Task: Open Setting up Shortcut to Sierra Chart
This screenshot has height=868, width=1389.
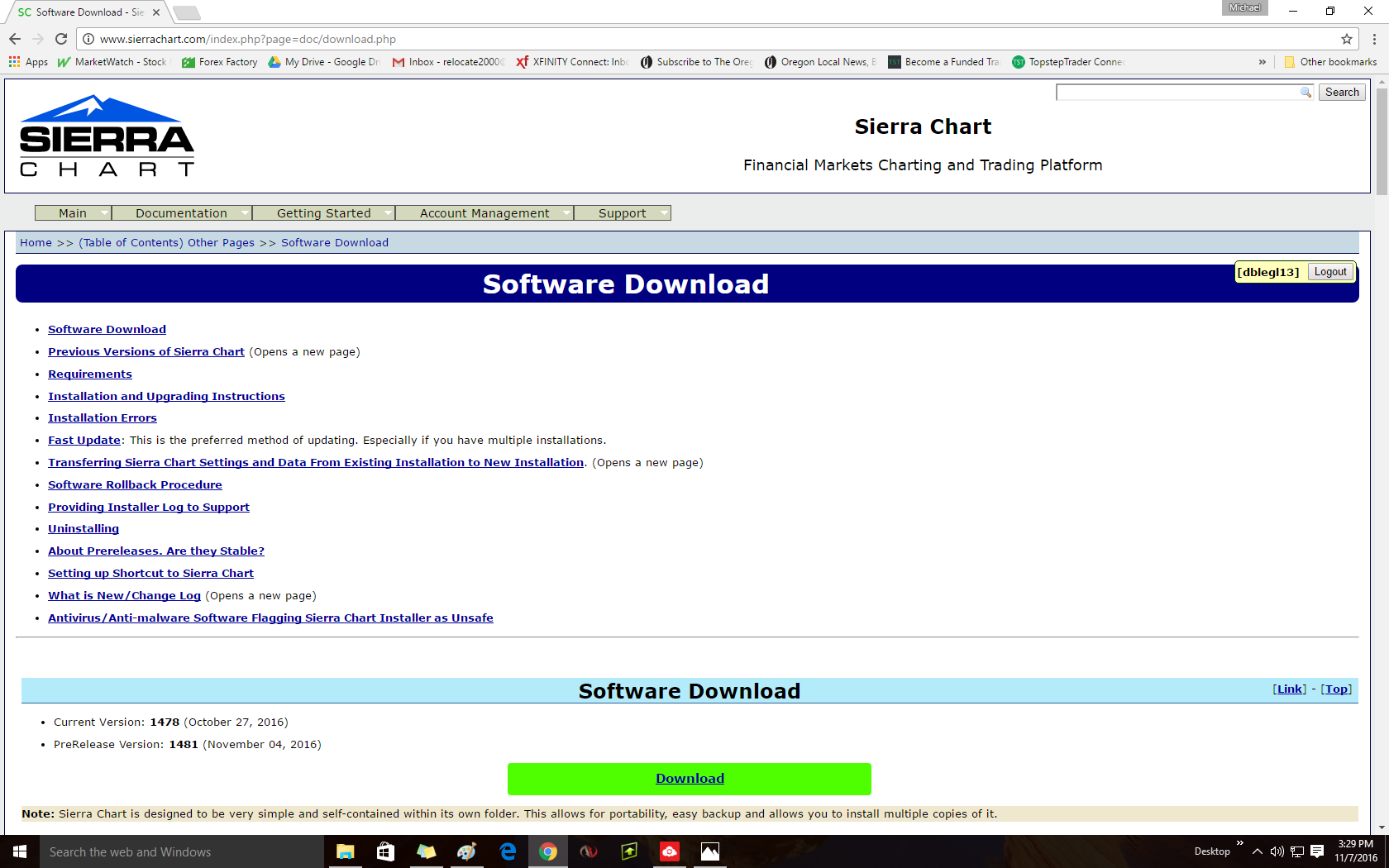Action: point(150,574)
